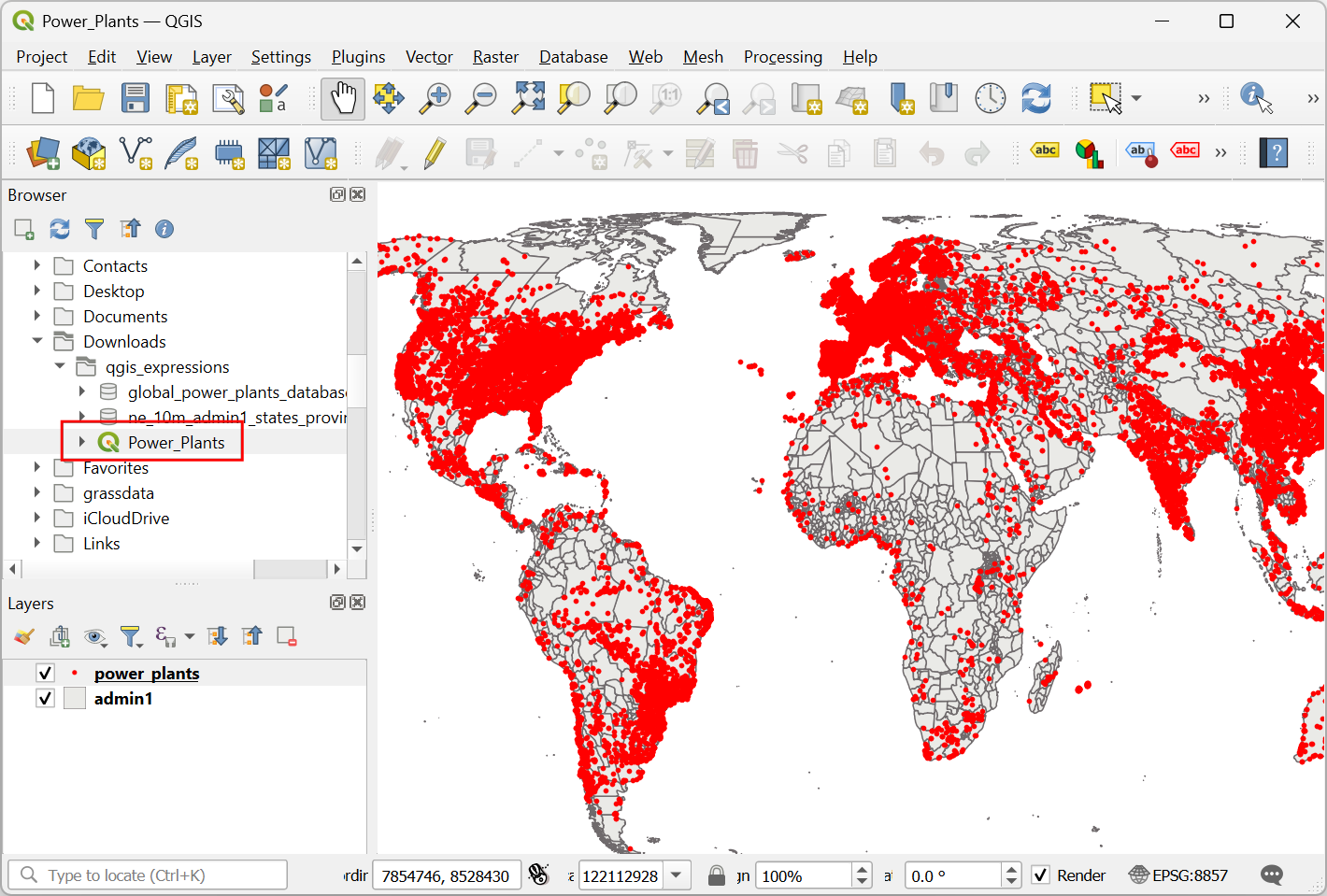The height and width of the screenshot is (896, 1327).
Task: Select global_power_plants_database item
Action: click(x=236, y=391)
